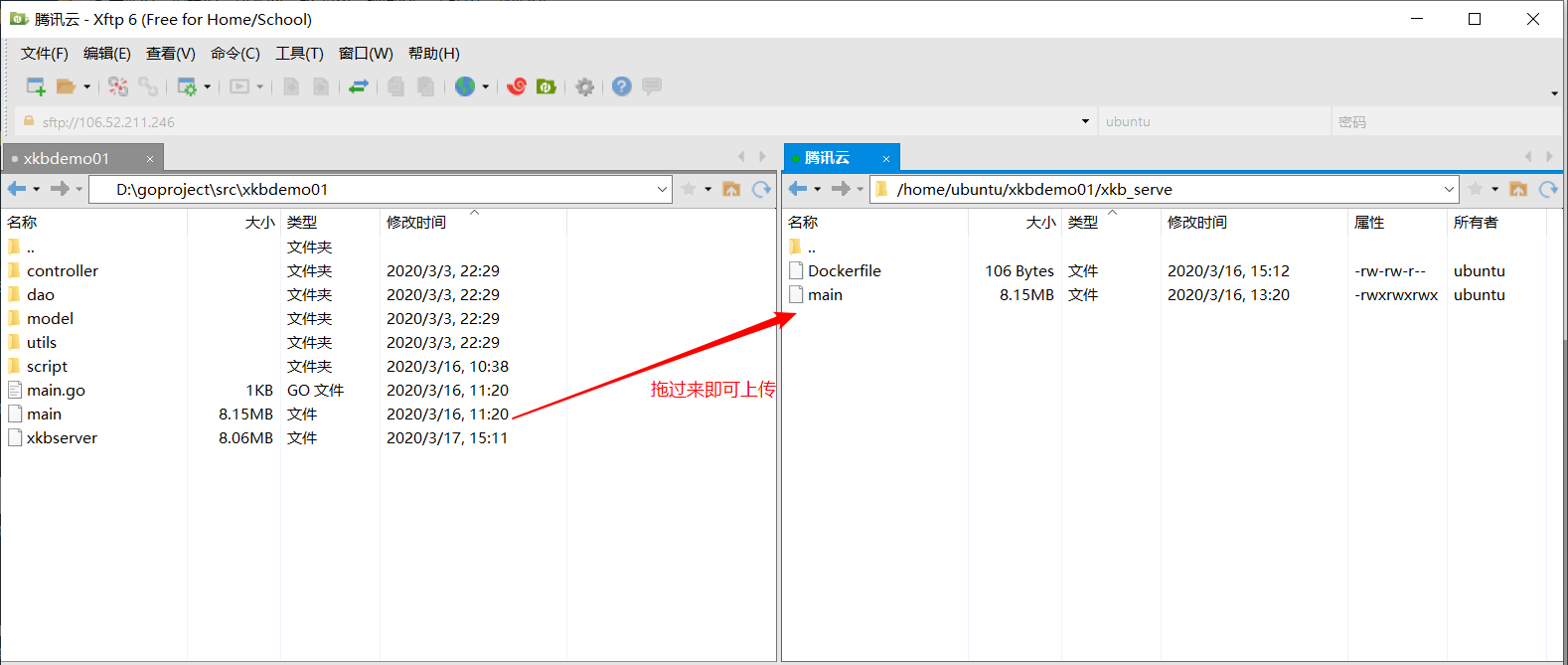Image resolution: width=1568 pixels, height=665 pixels.
Task: Select the xkbserver file
Action: click(x=62, y=437)
